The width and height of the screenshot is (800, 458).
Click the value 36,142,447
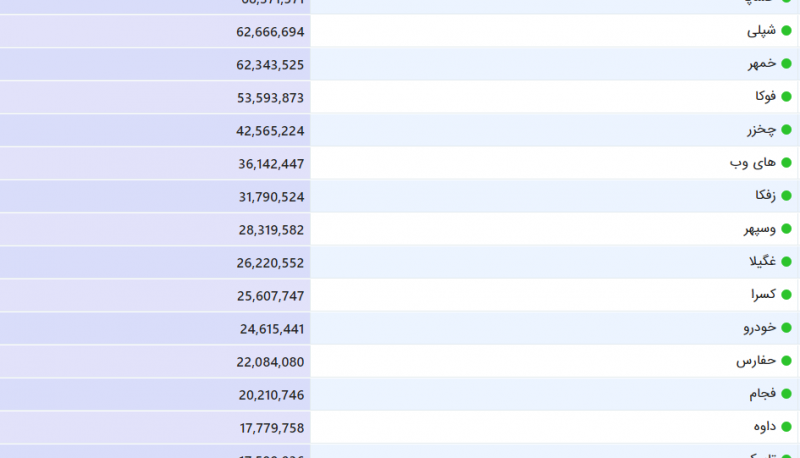(271, 164)
